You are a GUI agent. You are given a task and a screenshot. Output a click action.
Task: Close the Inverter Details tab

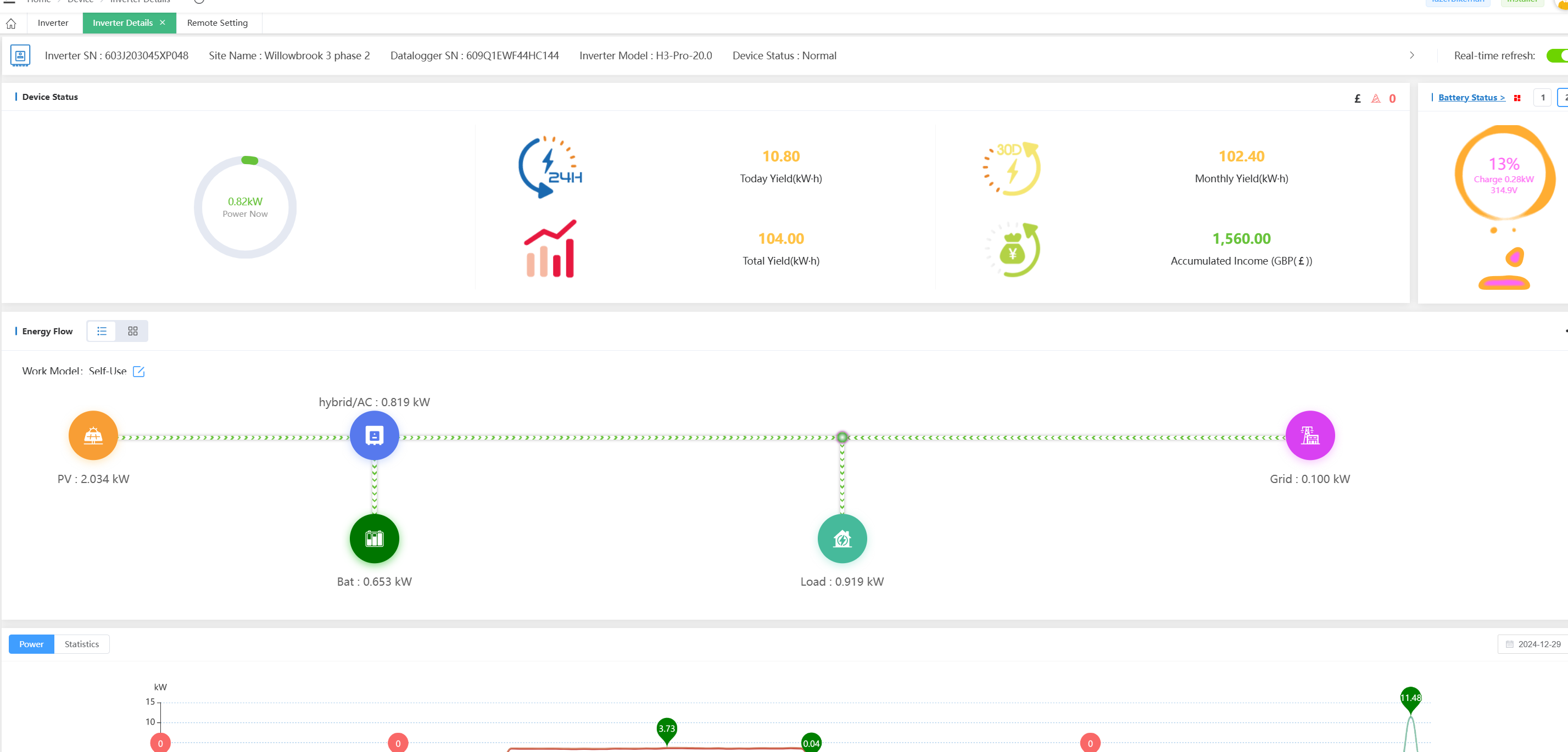pyautogui.click(x=163, y=23)
